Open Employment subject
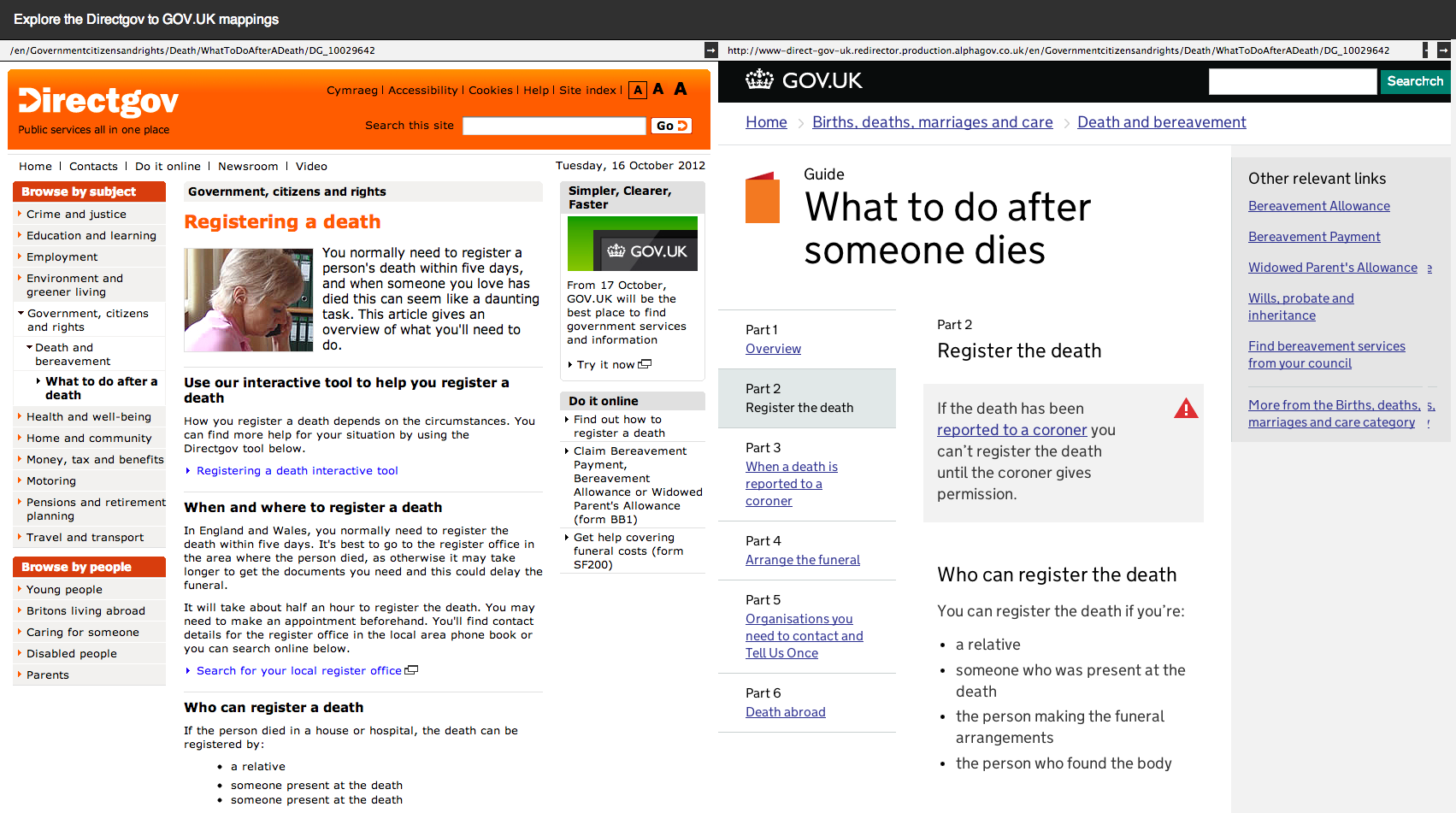The width and height of the screenshot is (1456, 813). pos(62,257)
